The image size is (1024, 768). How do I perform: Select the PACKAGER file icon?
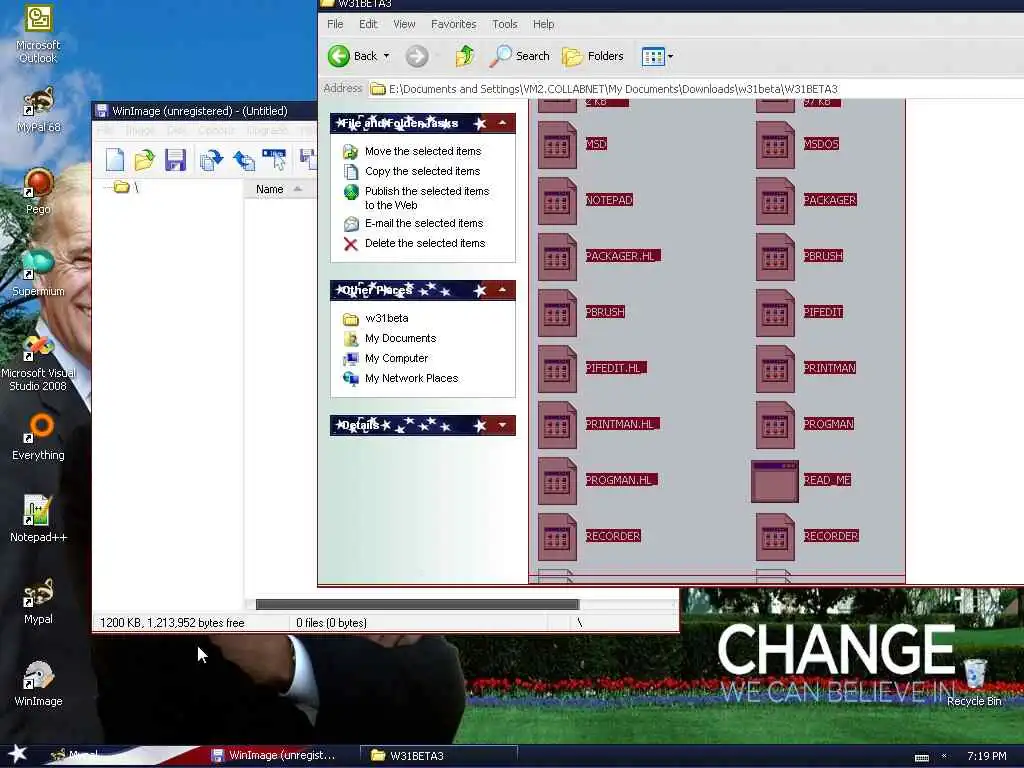coord(775,201)
